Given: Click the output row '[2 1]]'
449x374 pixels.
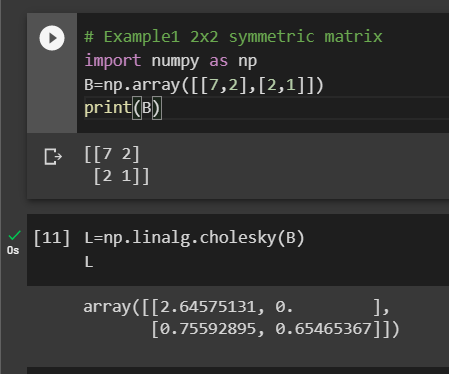Looking at the screenshot, I should pos(121,176).
